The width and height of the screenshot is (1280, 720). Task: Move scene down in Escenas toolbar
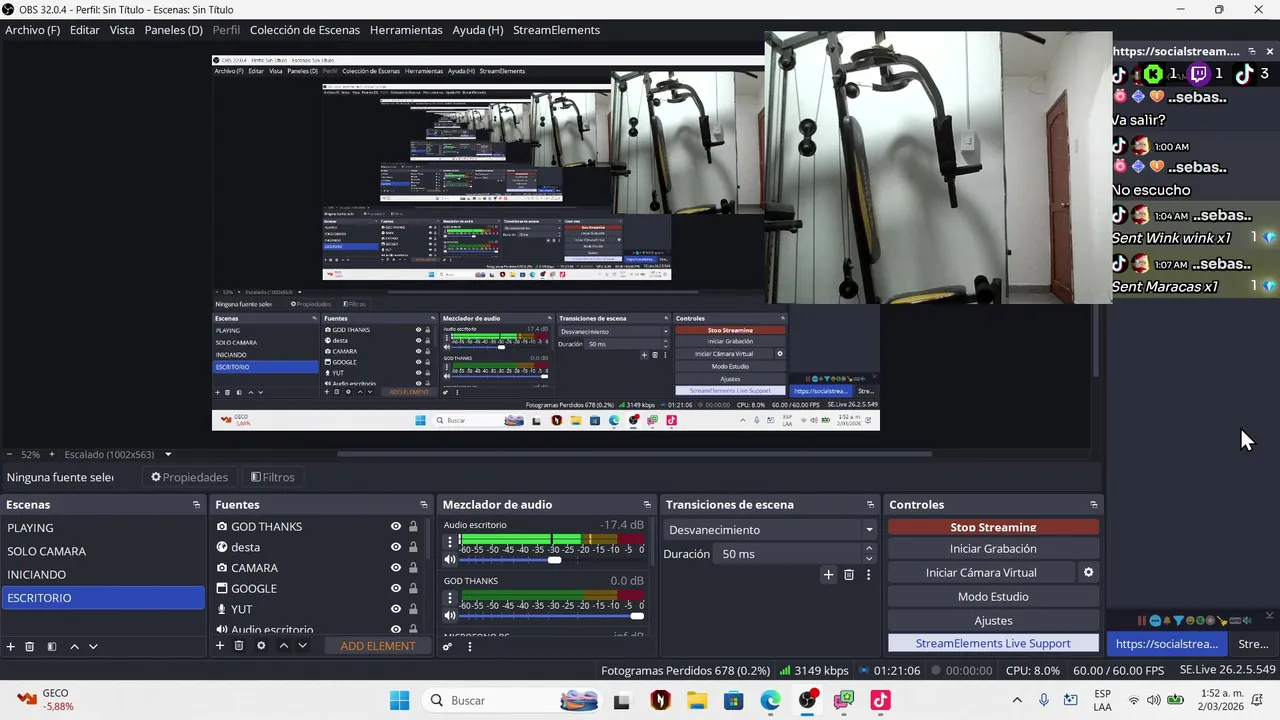pyautogui.click(x=93, y=647)
